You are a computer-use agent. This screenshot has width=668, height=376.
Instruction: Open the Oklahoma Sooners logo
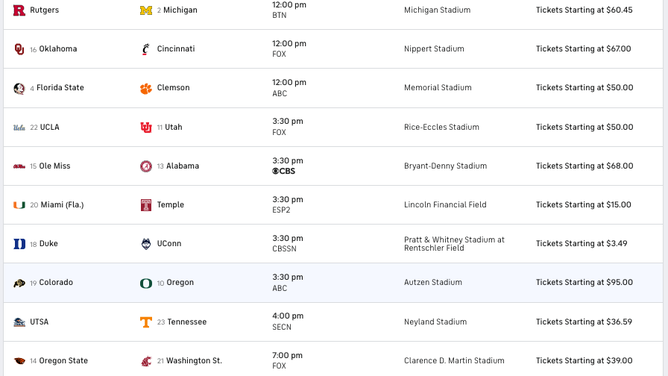coord(19,49)
